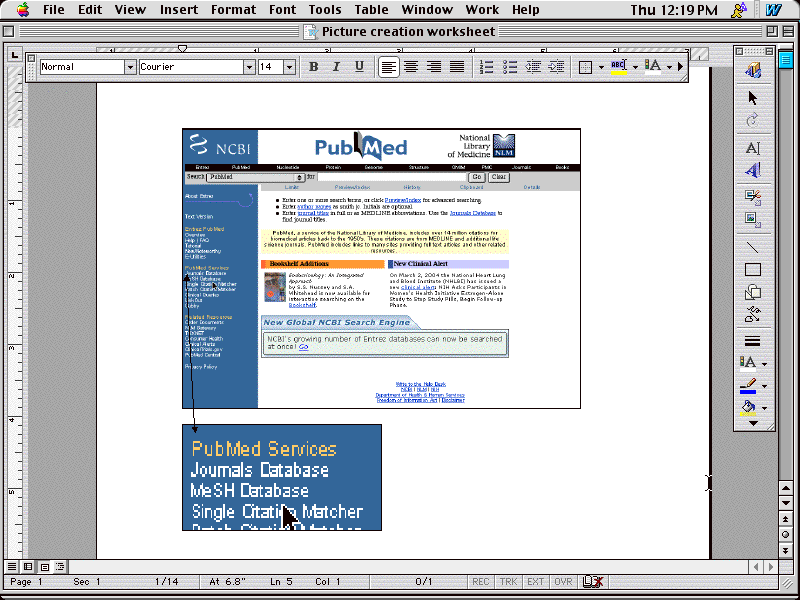Click the Borders button on the Formatting toolbar
The width and height of the screenshot is (800, 600).
click(586, 67)
